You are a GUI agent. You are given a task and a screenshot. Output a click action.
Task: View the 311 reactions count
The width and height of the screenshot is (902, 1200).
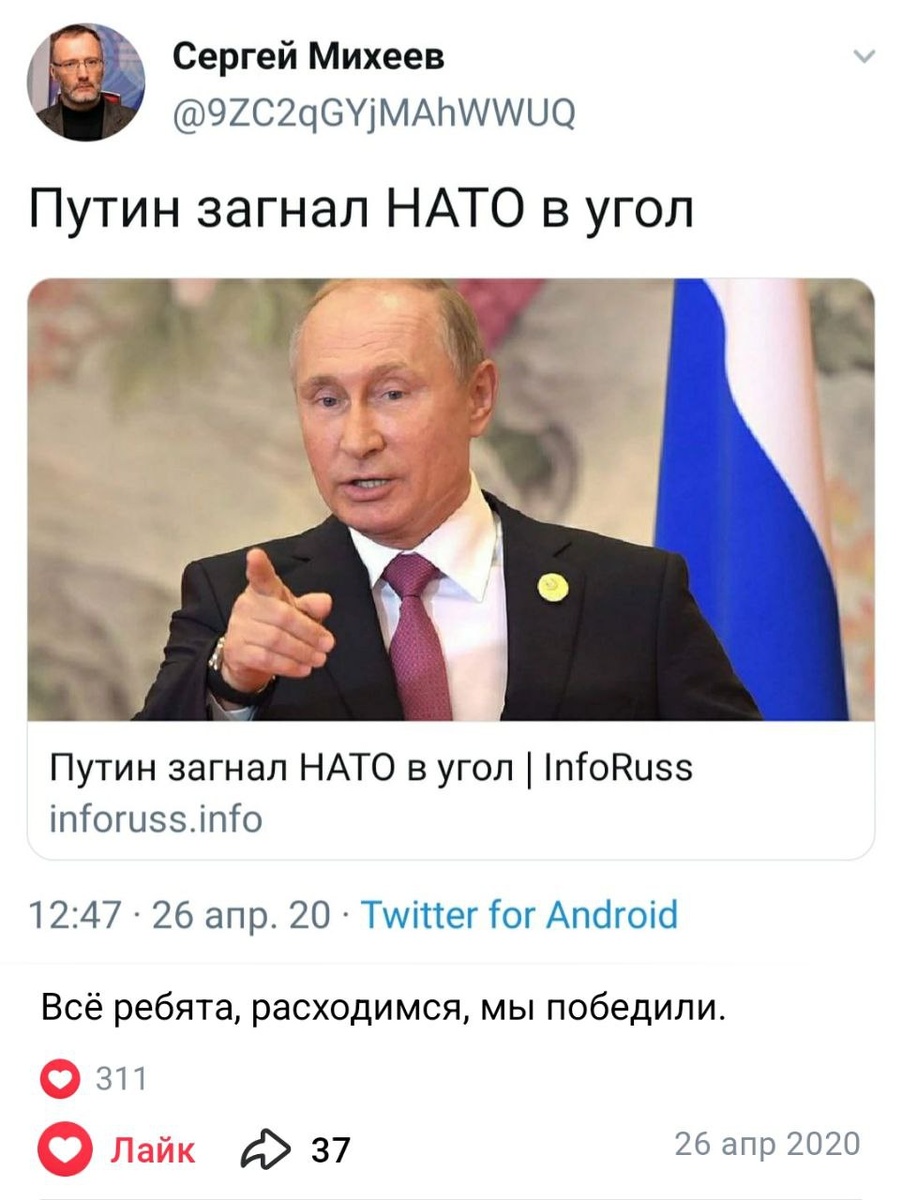(x=121, y=1079)
